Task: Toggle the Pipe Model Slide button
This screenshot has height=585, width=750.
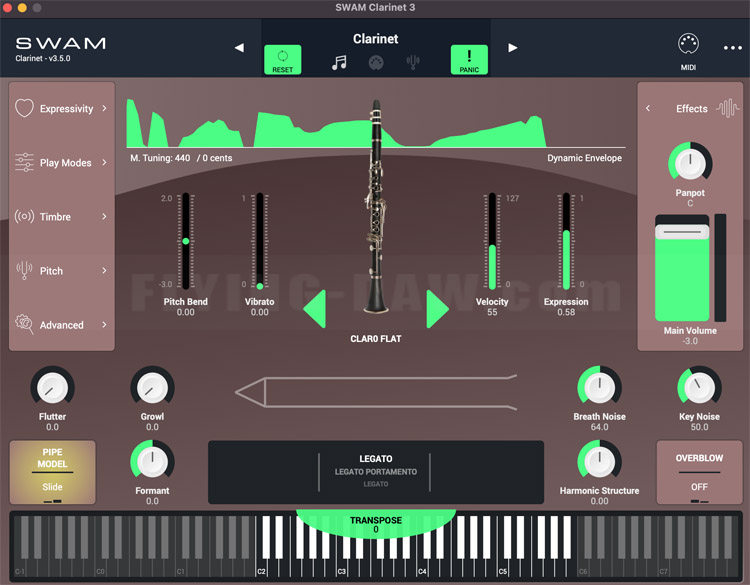Action: click(53, 473)
